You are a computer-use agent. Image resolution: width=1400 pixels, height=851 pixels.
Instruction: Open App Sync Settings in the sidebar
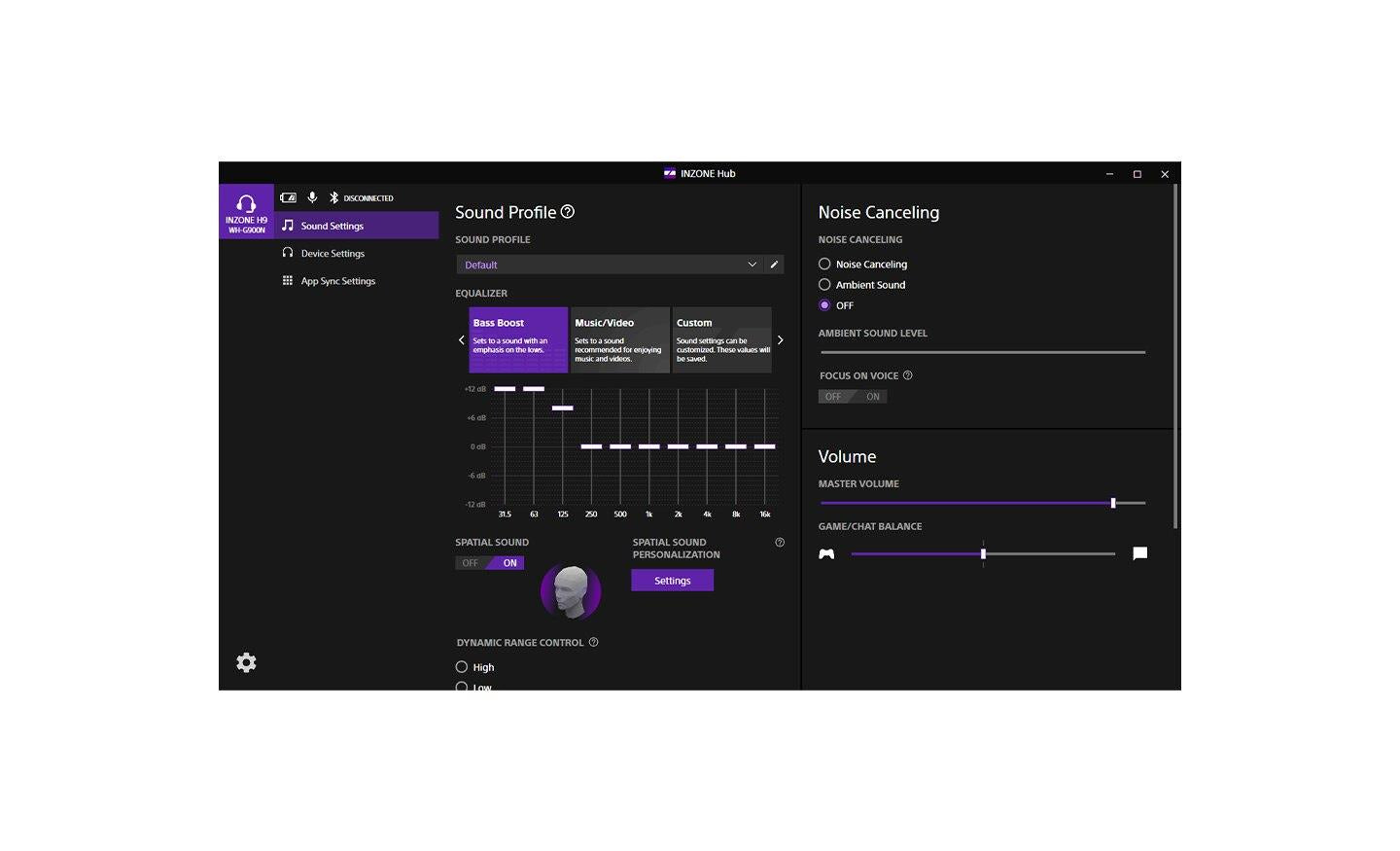point(337,281)
